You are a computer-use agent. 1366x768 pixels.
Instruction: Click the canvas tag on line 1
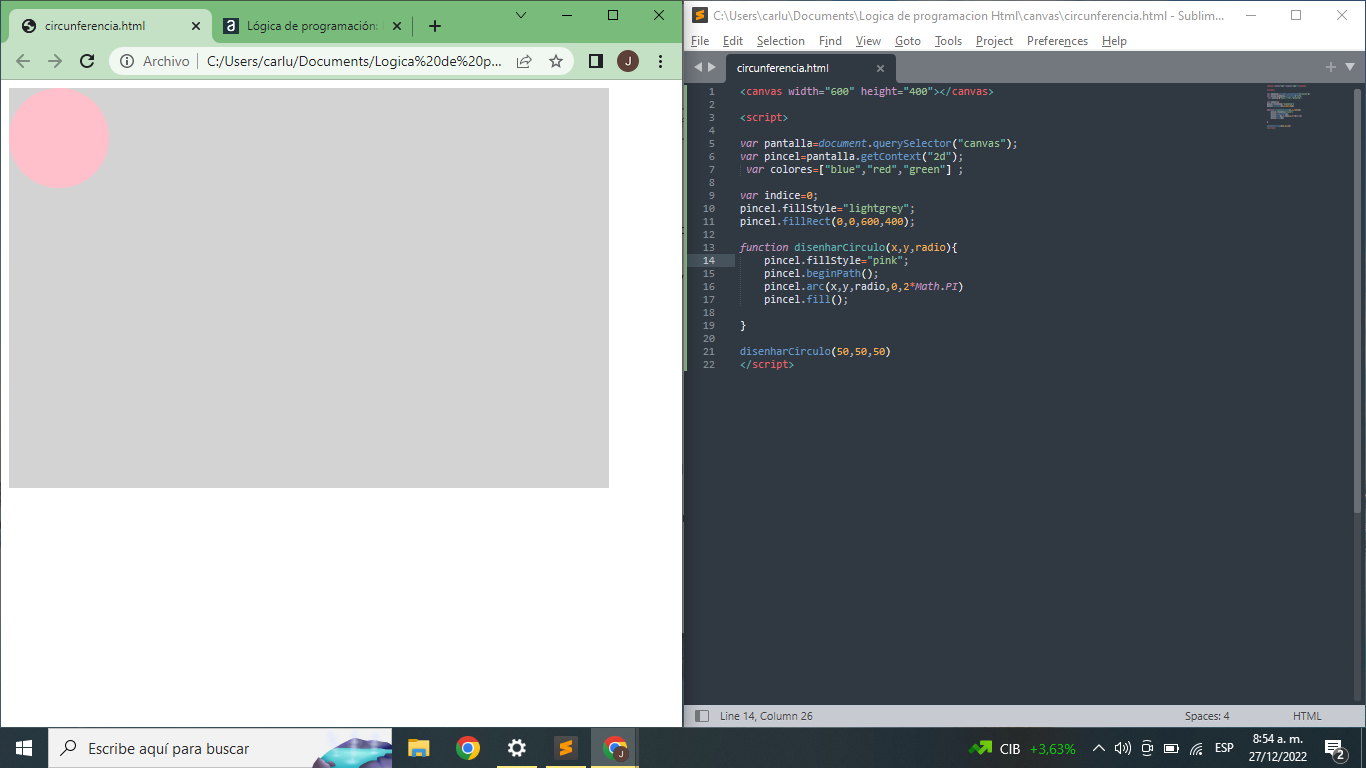[x=867, y=91]
